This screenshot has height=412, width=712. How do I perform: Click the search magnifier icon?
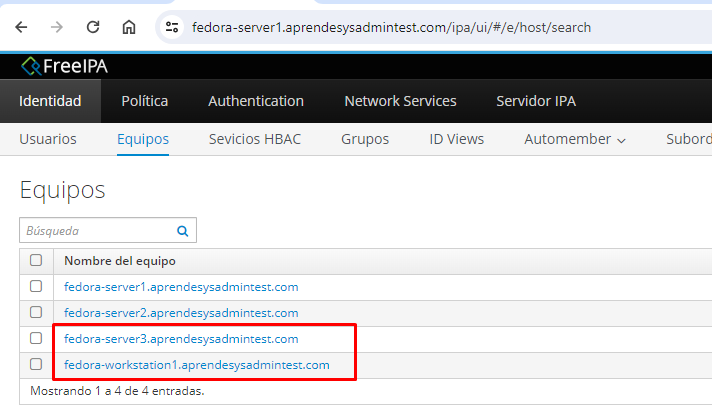pyautogui.click(x=182, y=231)
